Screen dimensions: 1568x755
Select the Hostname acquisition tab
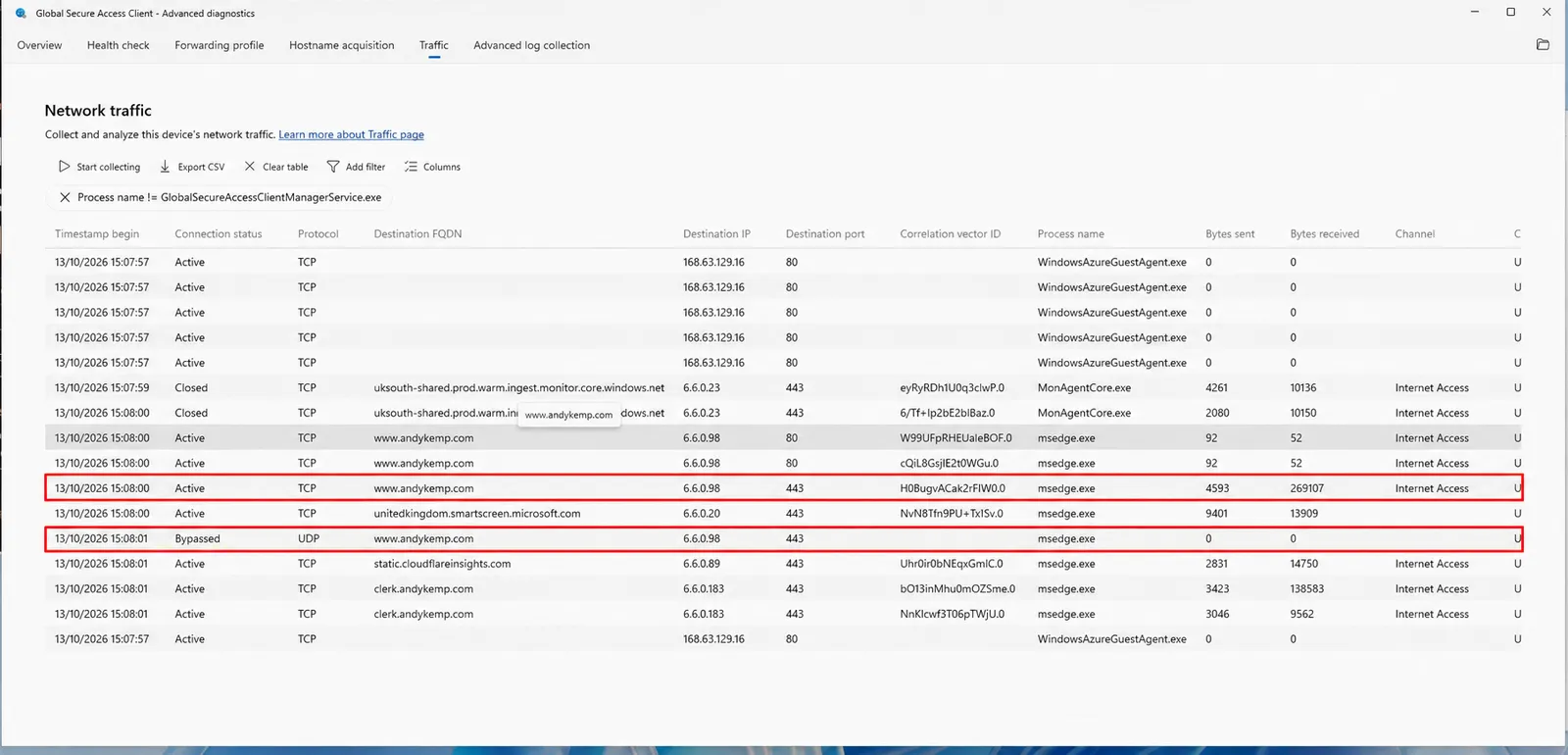(x=342, y=45)
